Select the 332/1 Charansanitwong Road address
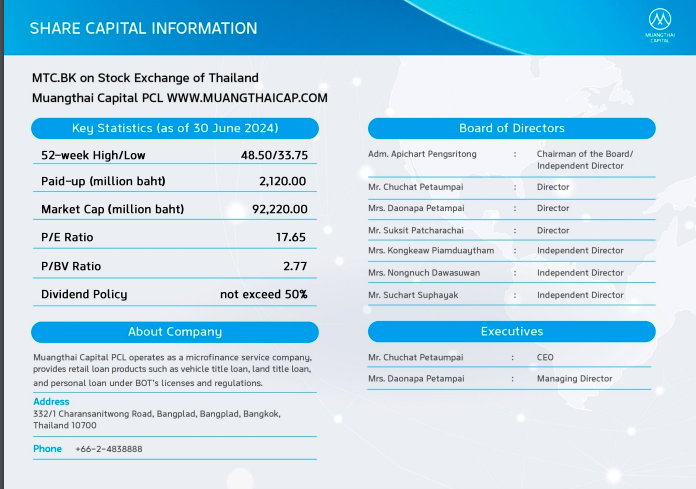 click(157, 419)
